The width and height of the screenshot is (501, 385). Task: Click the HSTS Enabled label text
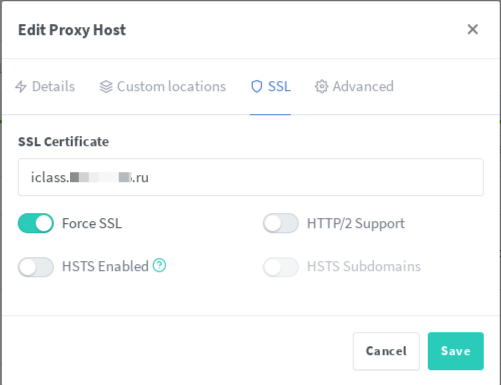point(105,266)
